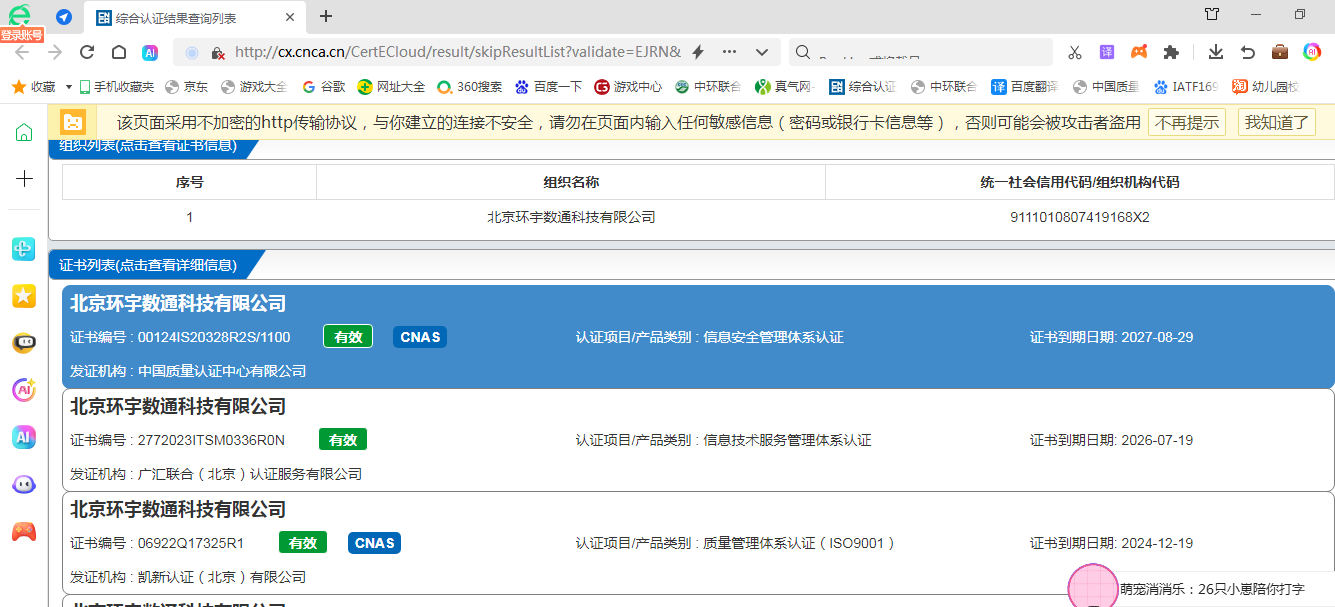Viewport: 1335px width, 607px height.
Task: Open the briefcase toolbox icon
Action: coord(1280,52)
